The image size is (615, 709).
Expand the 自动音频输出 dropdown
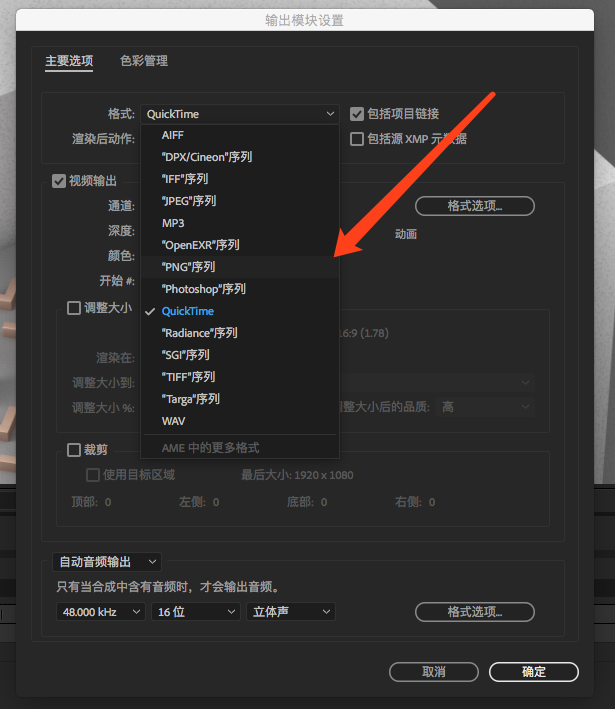tap(107, 563)
